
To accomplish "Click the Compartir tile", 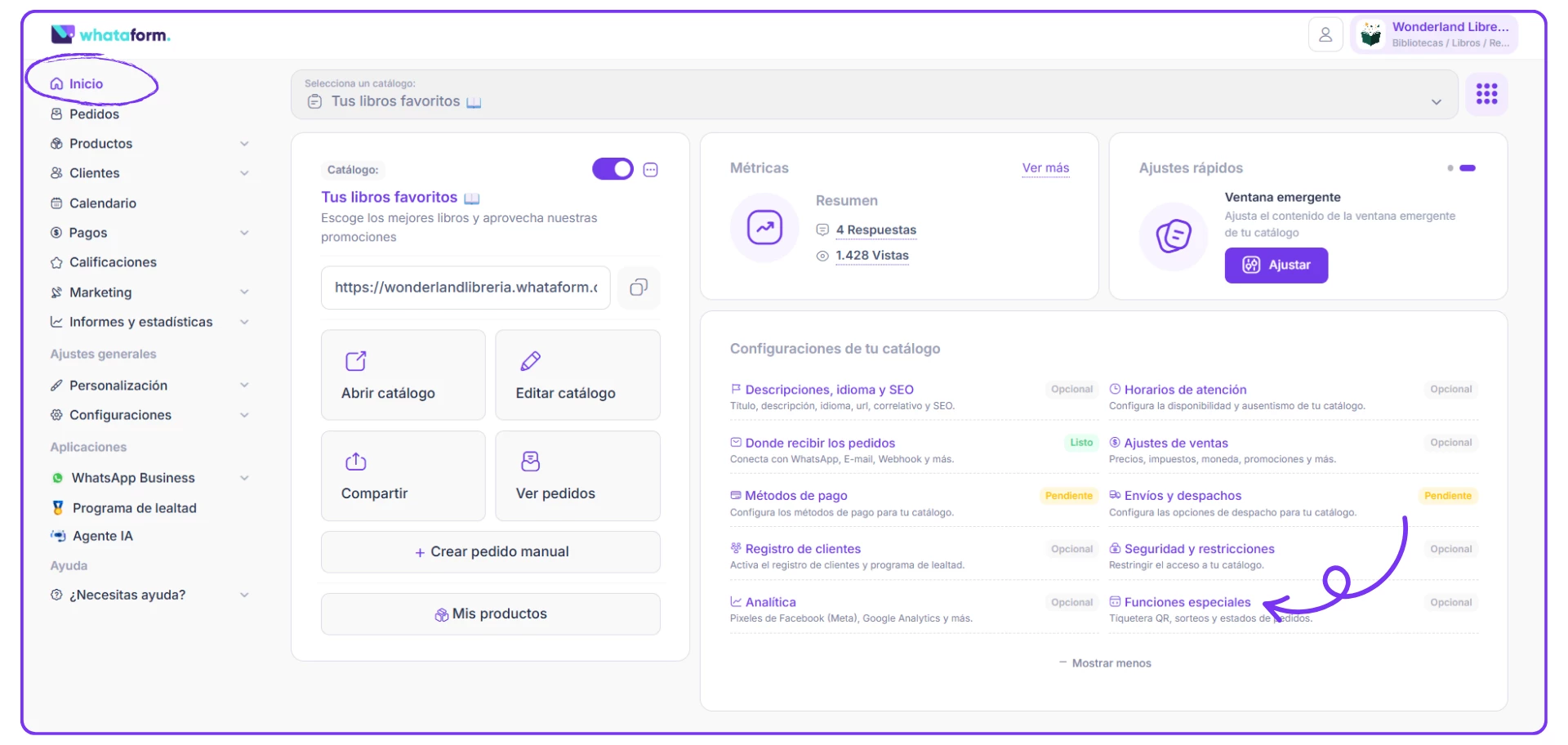I will point(403,476).
